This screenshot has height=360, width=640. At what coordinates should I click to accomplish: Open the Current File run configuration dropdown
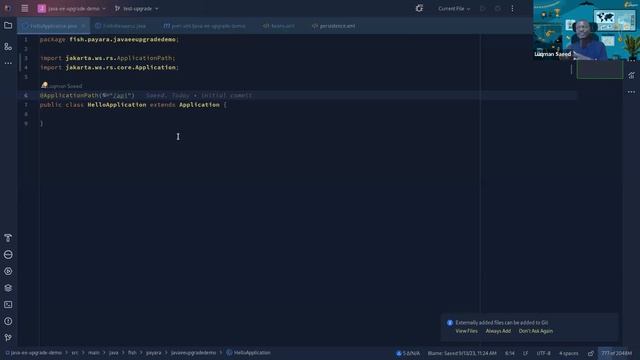pos(454,9)
